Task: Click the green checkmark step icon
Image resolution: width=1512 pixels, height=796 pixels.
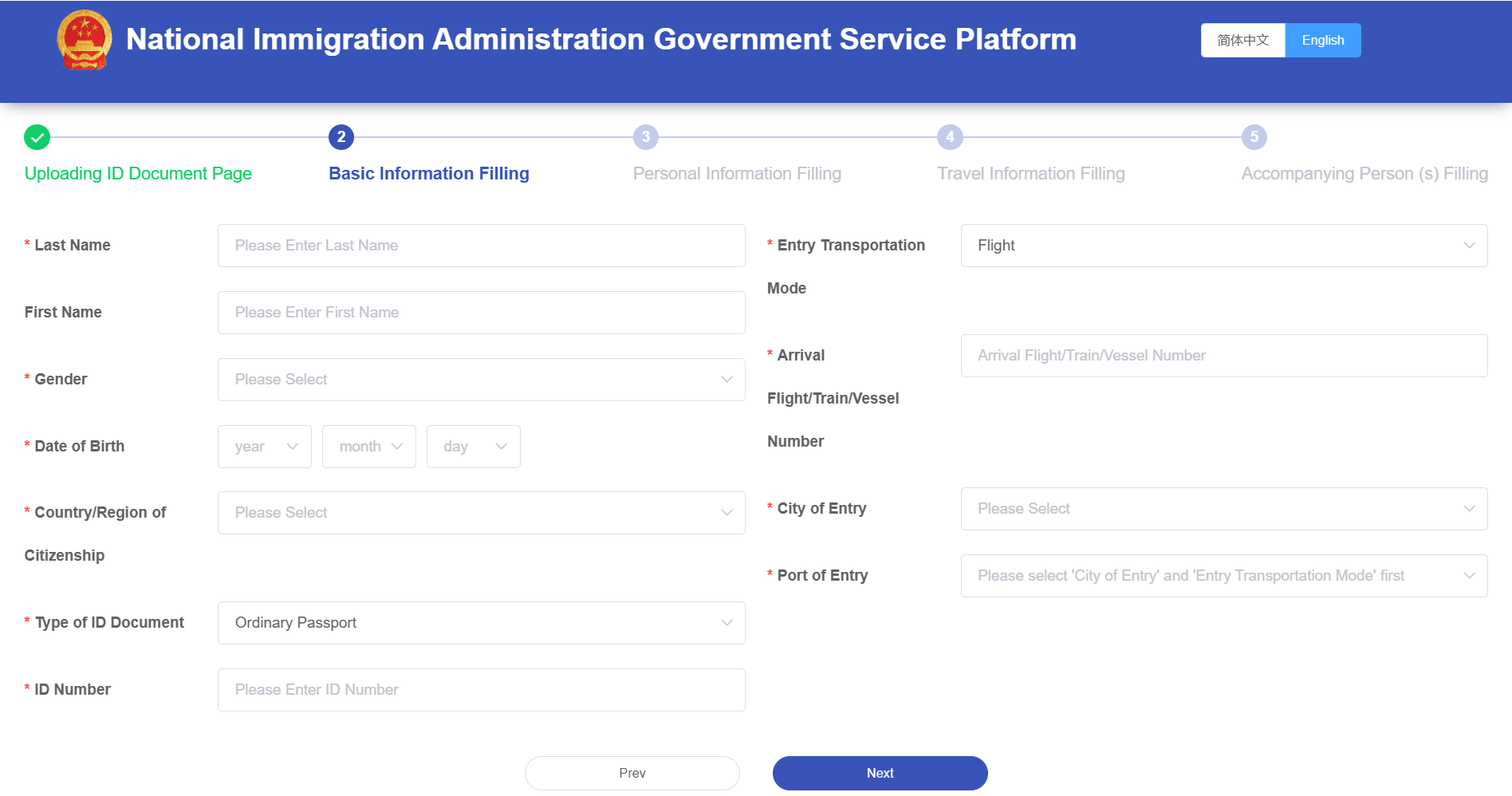Action: point(37,137)
